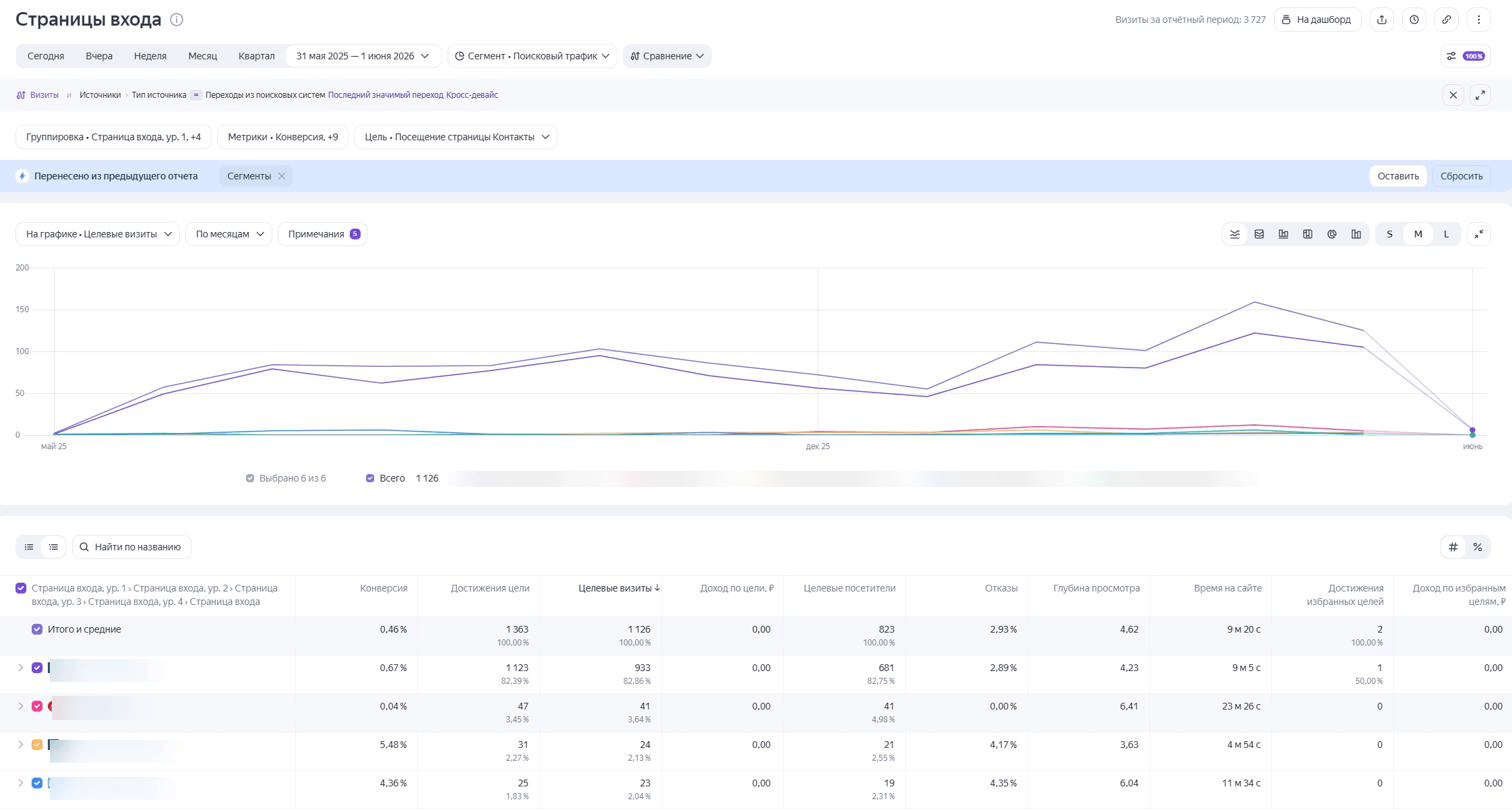The height and width of the screenshot is (812, 1512).
Task: Uncheck the 'Итого и средние' row checkbox
Action: 37,630
